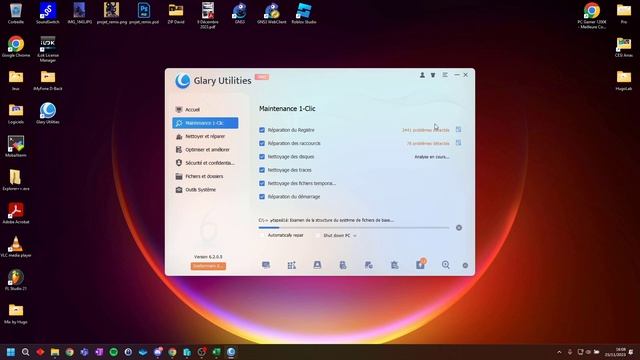Uncheck Nettoyage des fichiers temporaires
Image resolution: width=640 pixels, height=360 pixels.
(x=262, y=183)
